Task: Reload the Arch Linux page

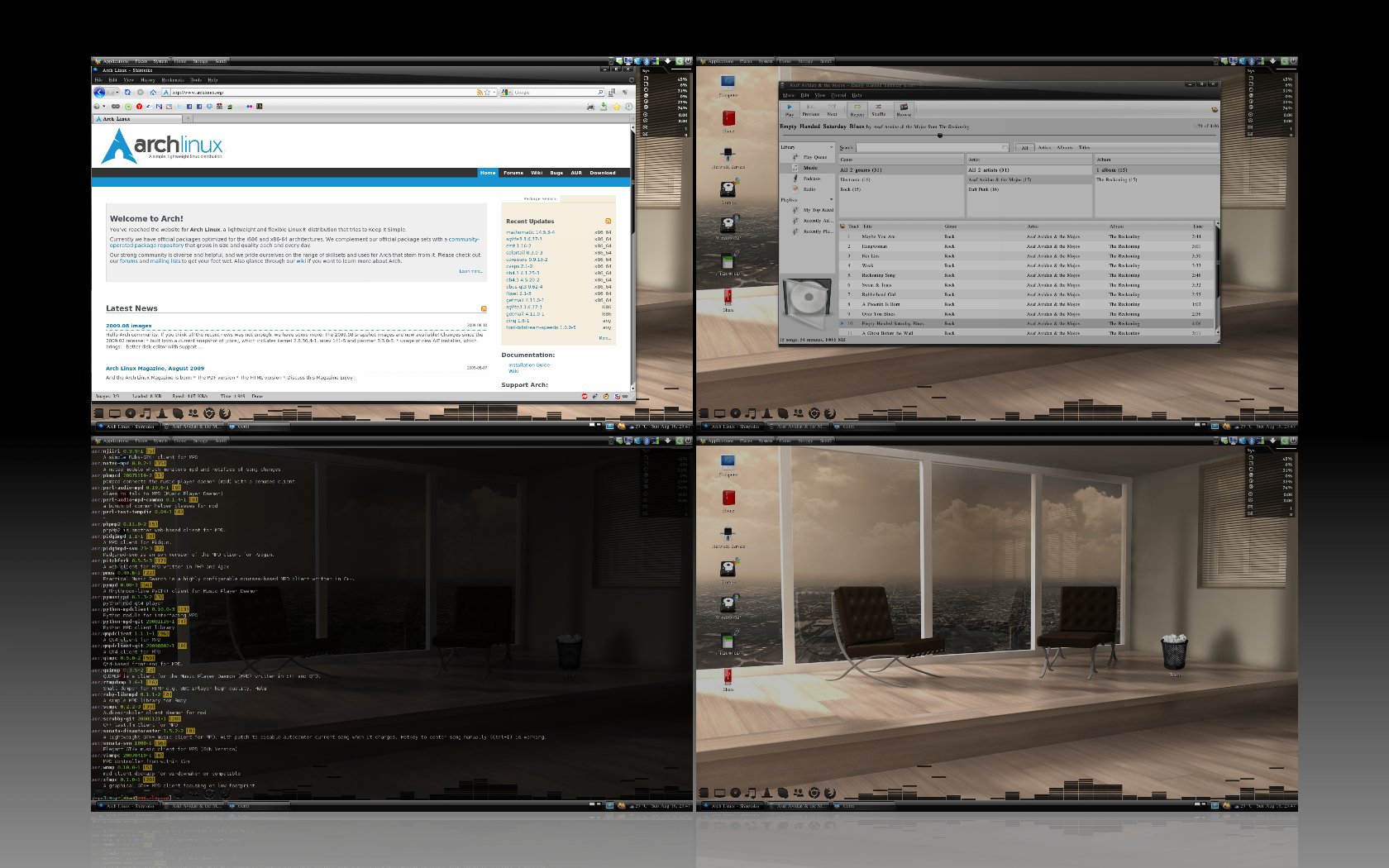Action: [127, 92]
